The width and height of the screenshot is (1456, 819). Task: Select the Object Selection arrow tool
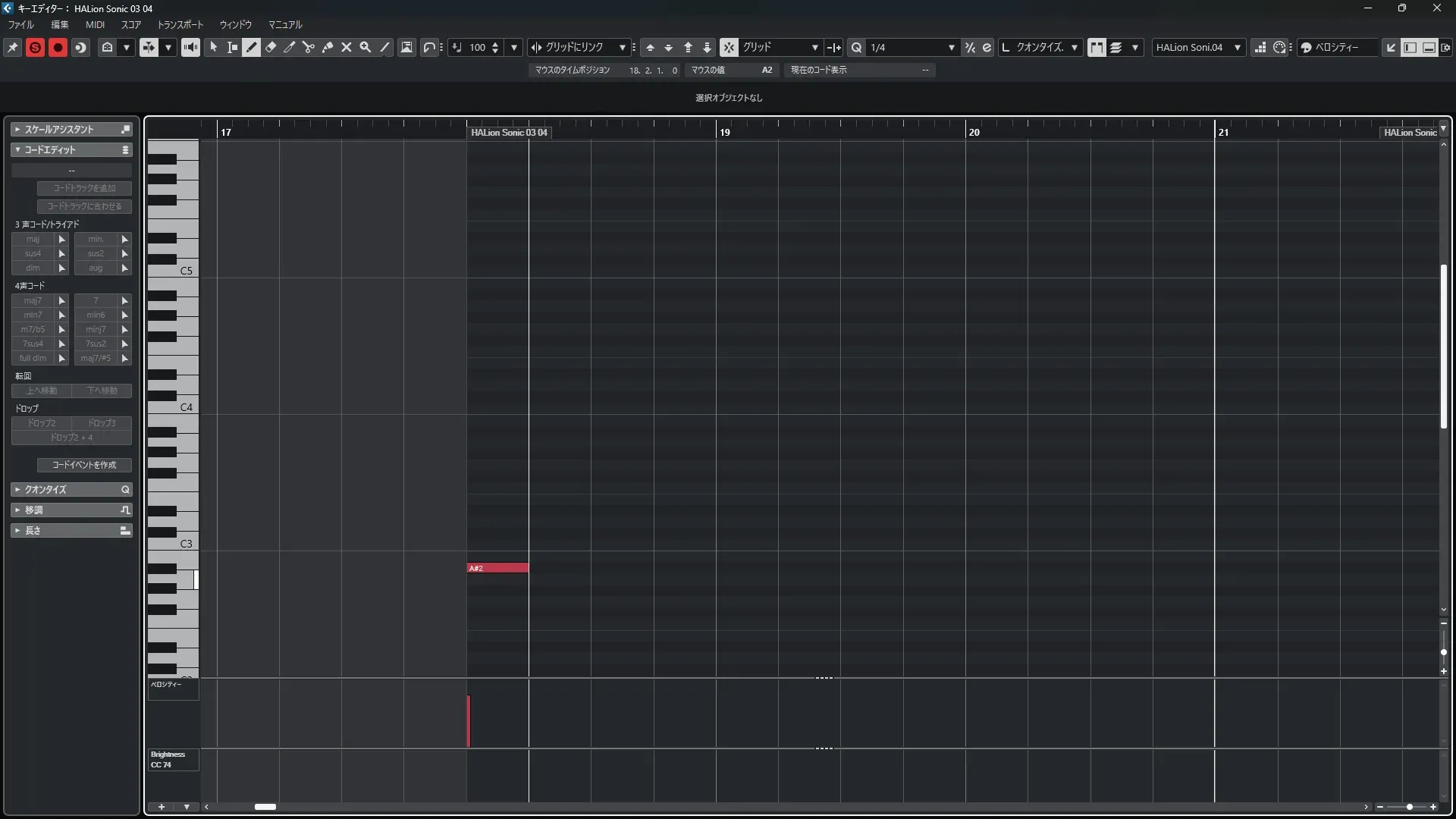213,47
